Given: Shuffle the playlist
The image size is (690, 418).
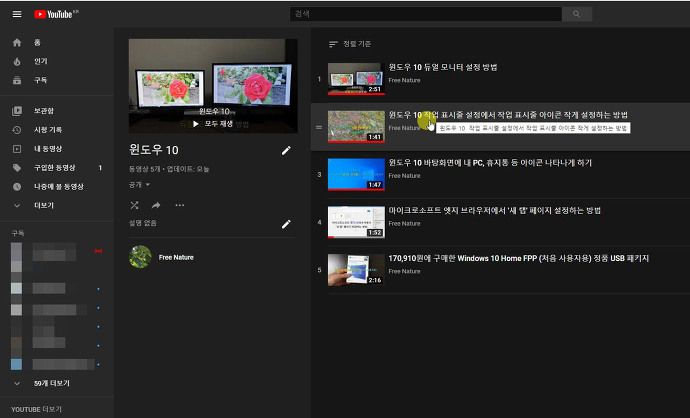Looking at the screenshot, I should tap(135, 205).
